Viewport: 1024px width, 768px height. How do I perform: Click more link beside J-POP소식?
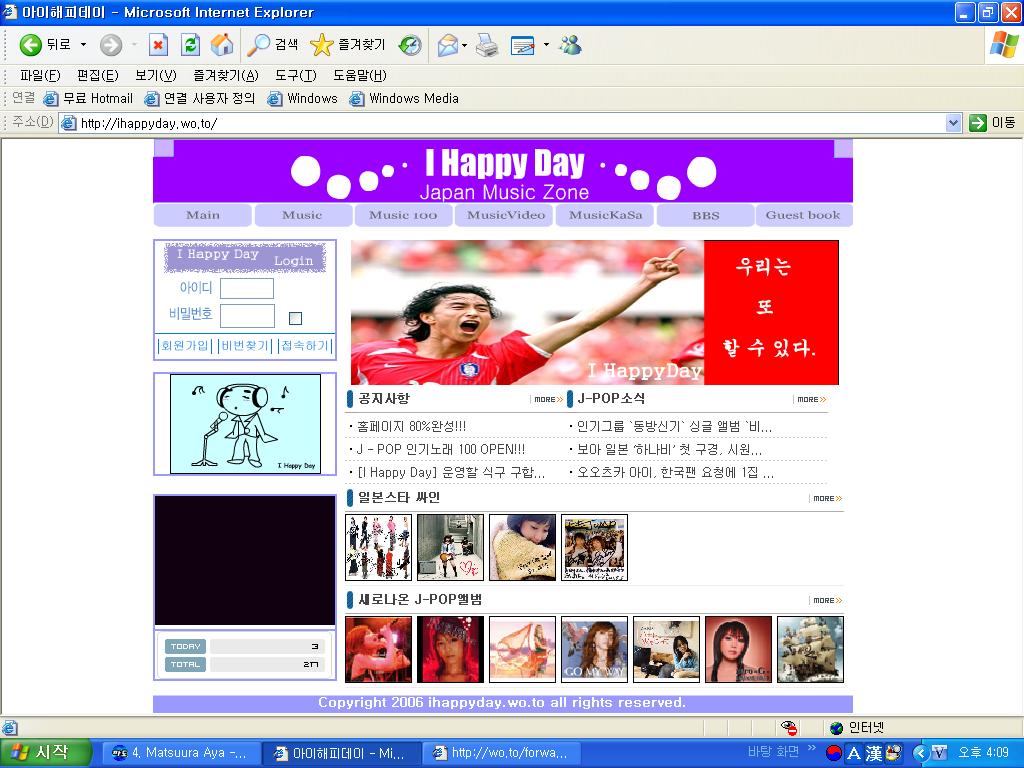click(x=810, y=399)
